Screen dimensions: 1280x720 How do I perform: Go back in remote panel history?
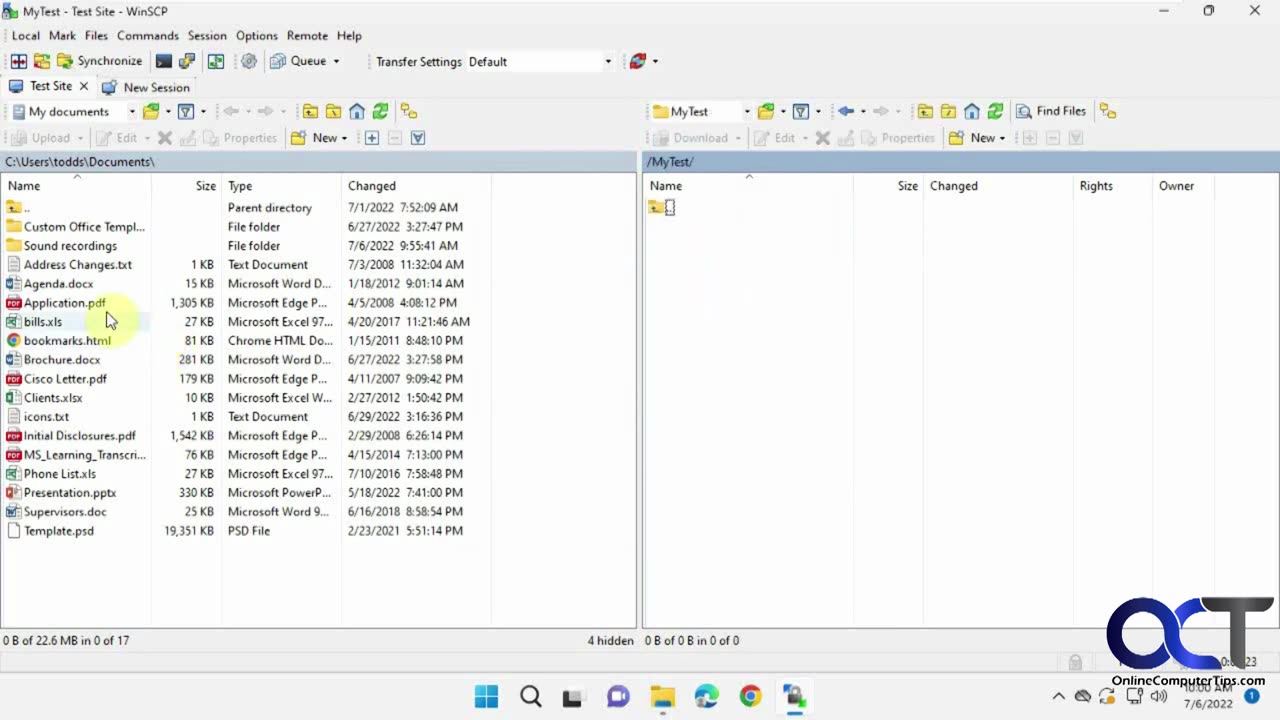pos(846,111)
